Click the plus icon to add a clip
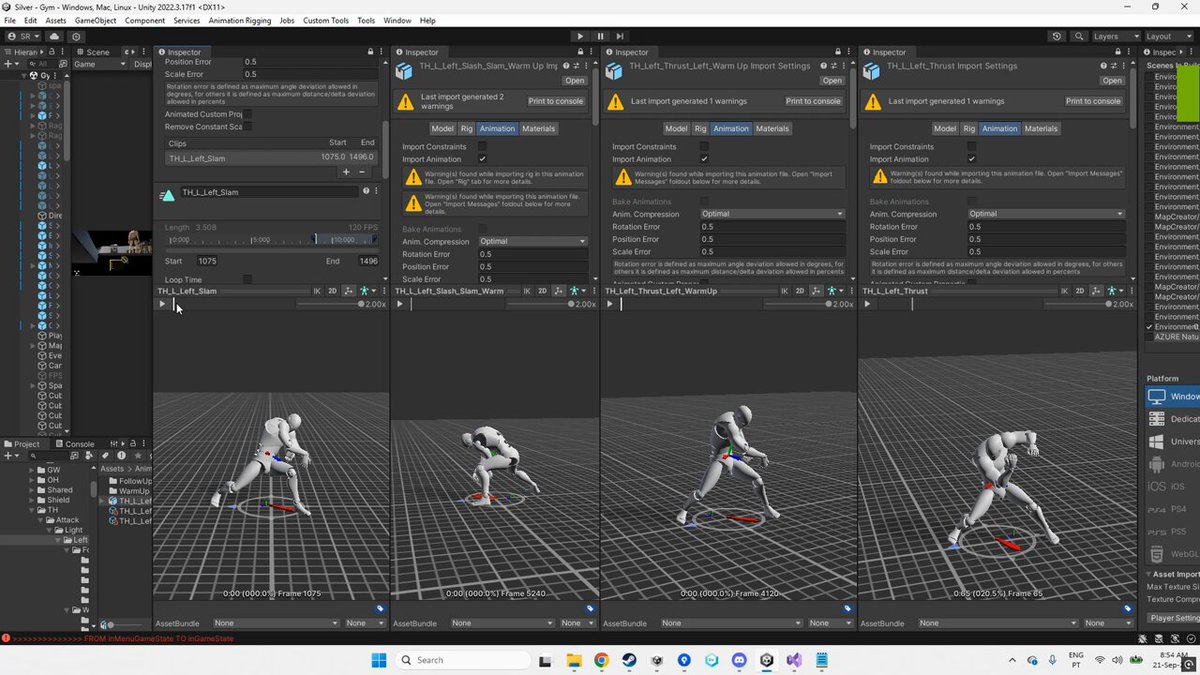This screenshot has width=1200, height=675. (x=346, y=172)
